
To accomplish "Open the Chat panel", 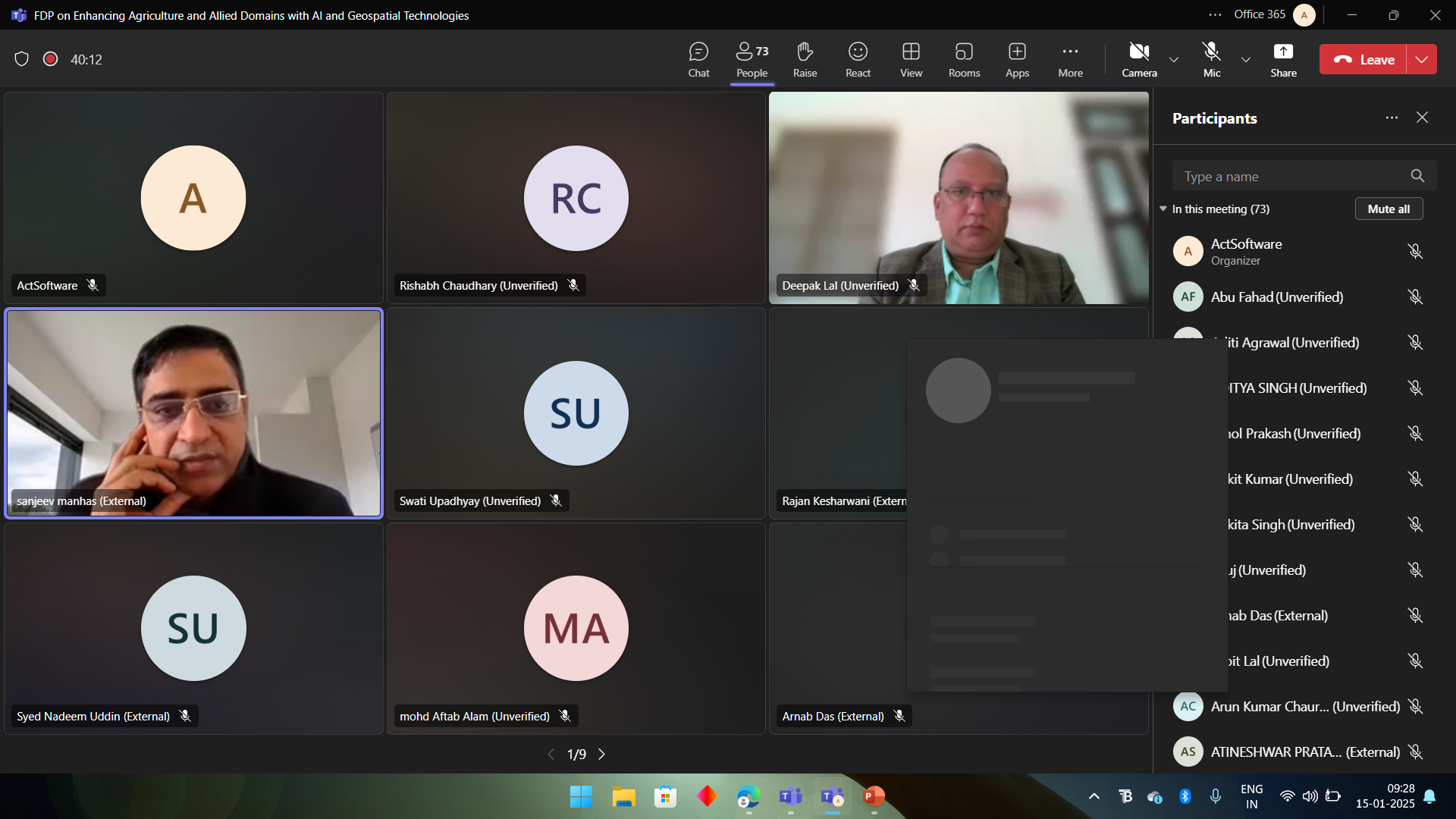I will tap(698, 59).
